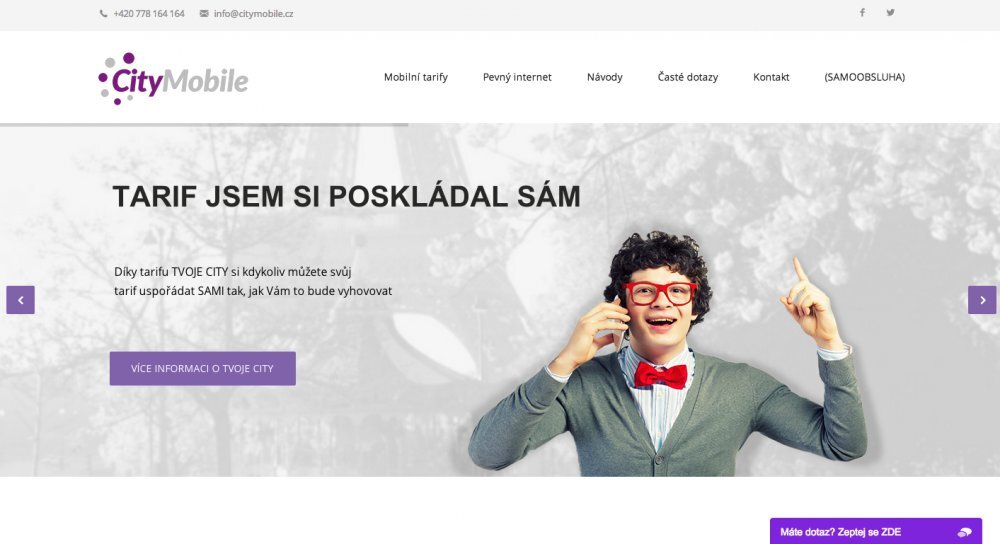The width and height of the screenshot is (1000, 544).
Task: Open Časté dotazy page
Action: pyautogui.click(x=688, y=77)
